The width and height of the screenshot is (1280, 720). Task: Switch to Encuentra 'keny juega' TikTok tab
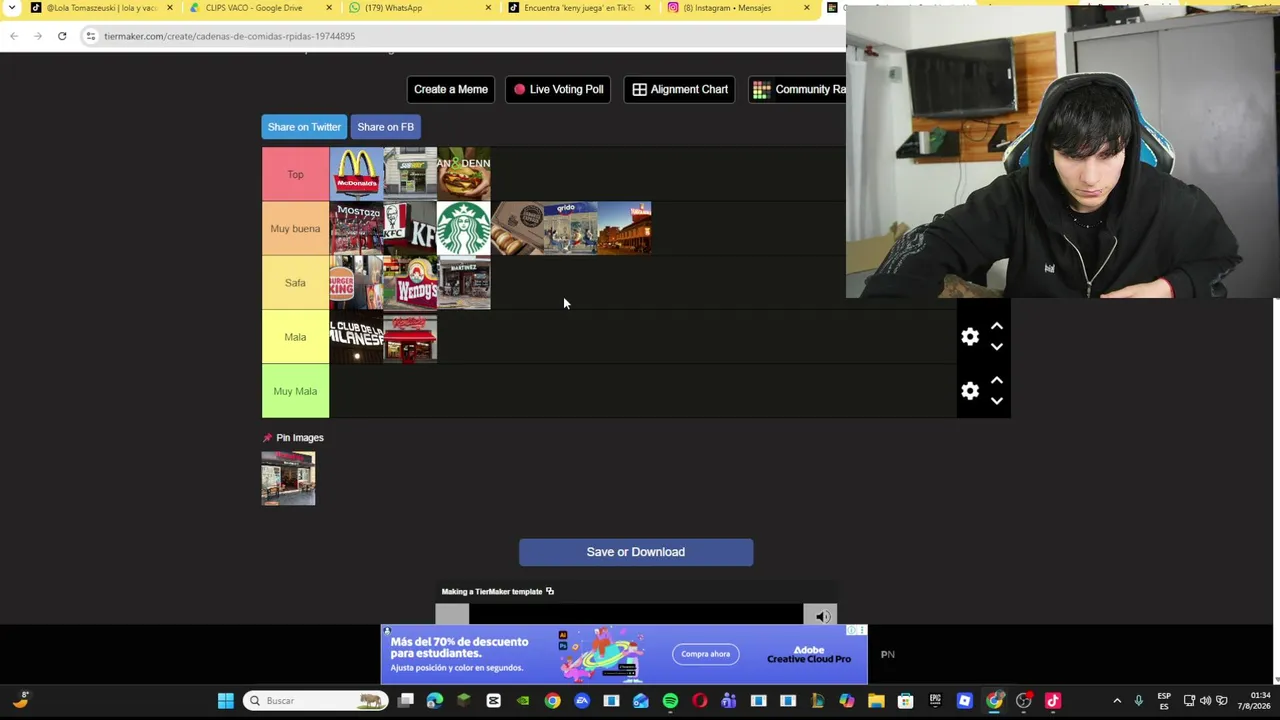pyautogui.click(x=579, y=8)
